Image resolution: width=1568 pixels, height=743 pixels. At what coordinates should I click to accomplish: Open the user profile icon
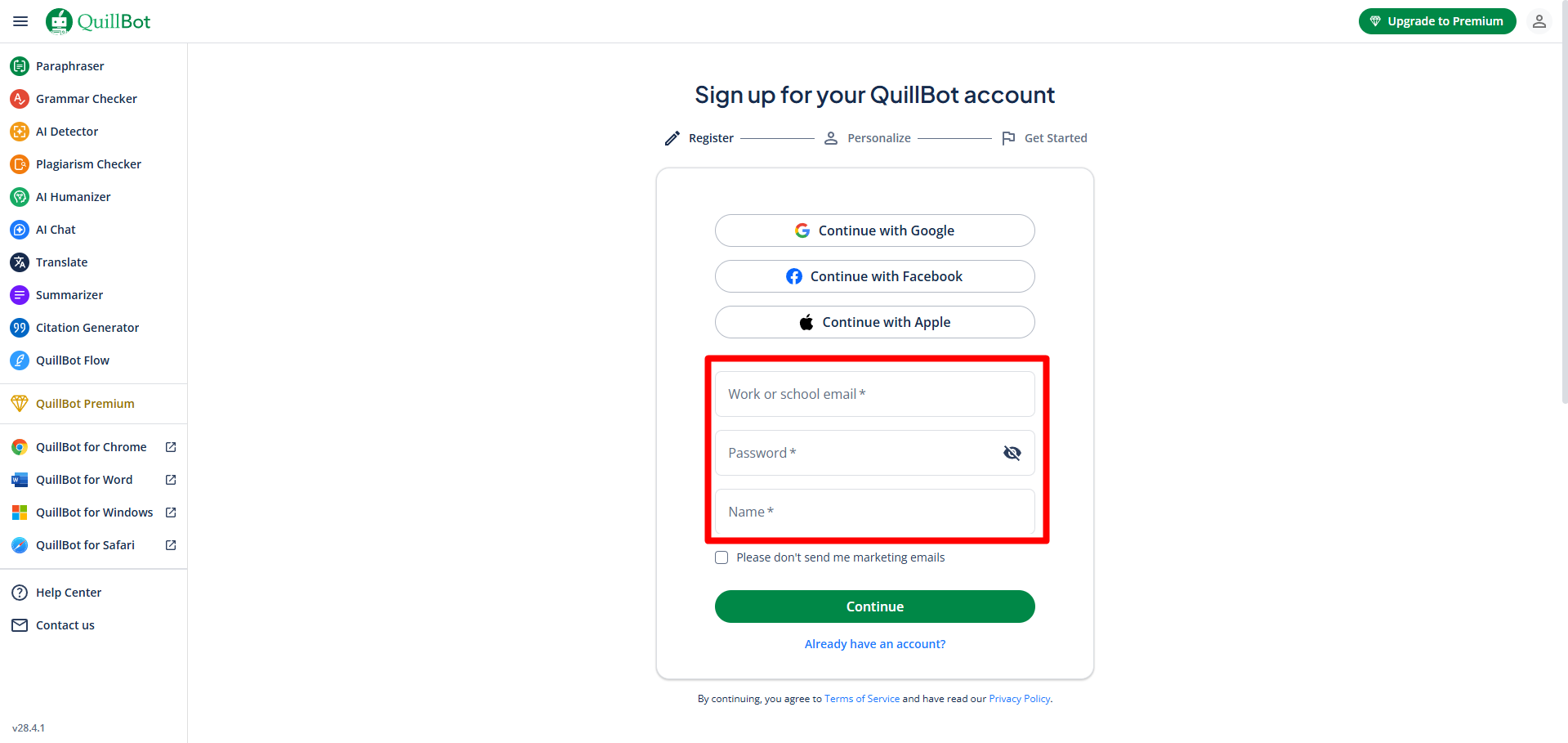point(1539,21)
